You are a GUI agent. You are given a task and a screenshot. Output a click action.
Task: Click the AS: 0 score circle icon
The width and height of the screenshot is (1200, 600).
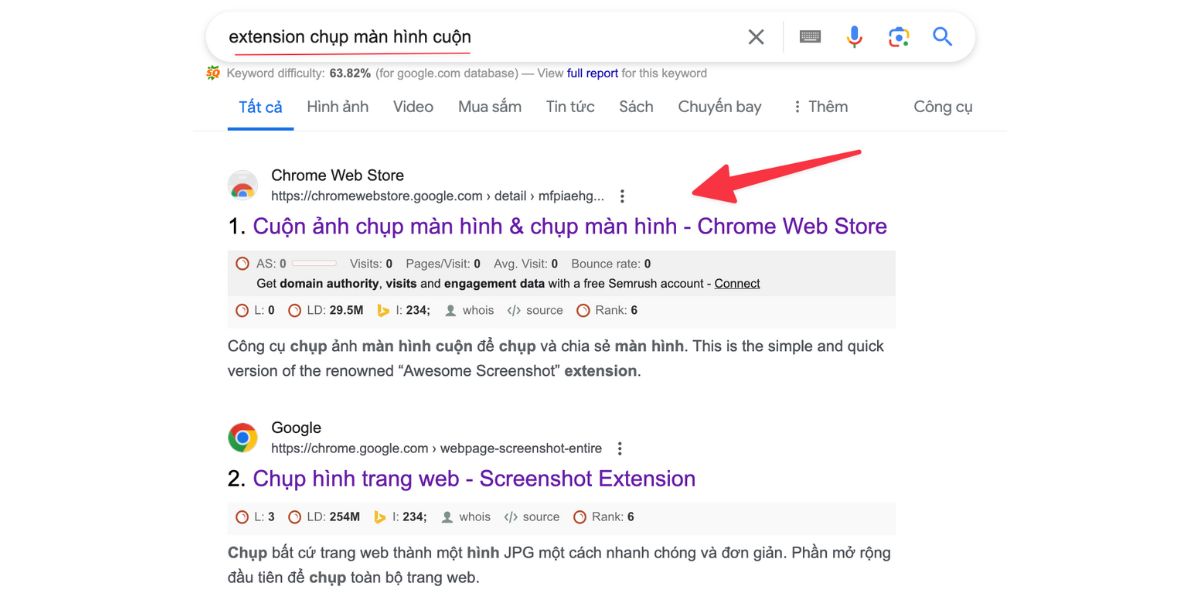pyautogui.click(x=242, y=264)
